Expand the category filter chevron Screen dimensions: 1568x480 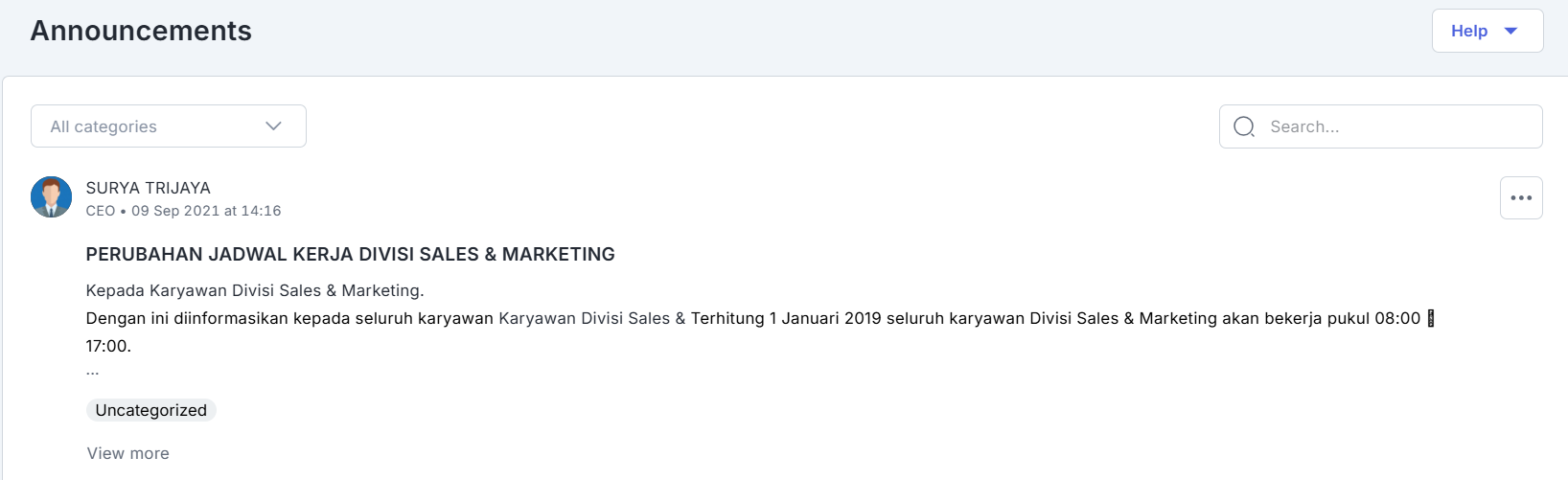coord(273,126)
